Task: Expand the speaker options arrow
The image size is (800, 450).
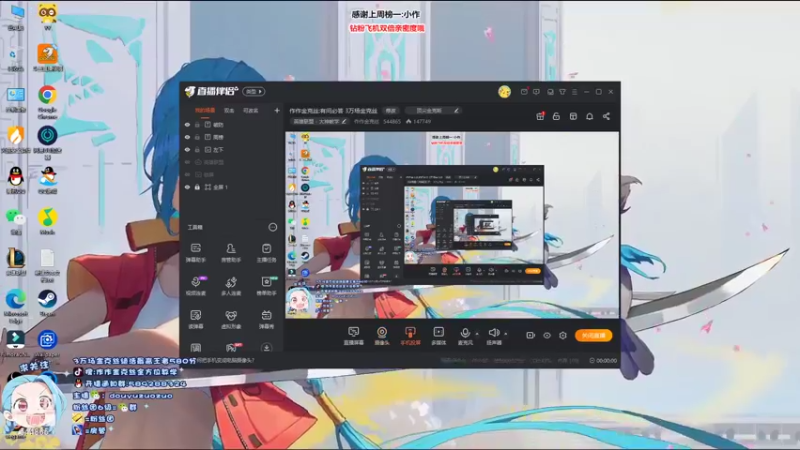Action: (506, 334)
